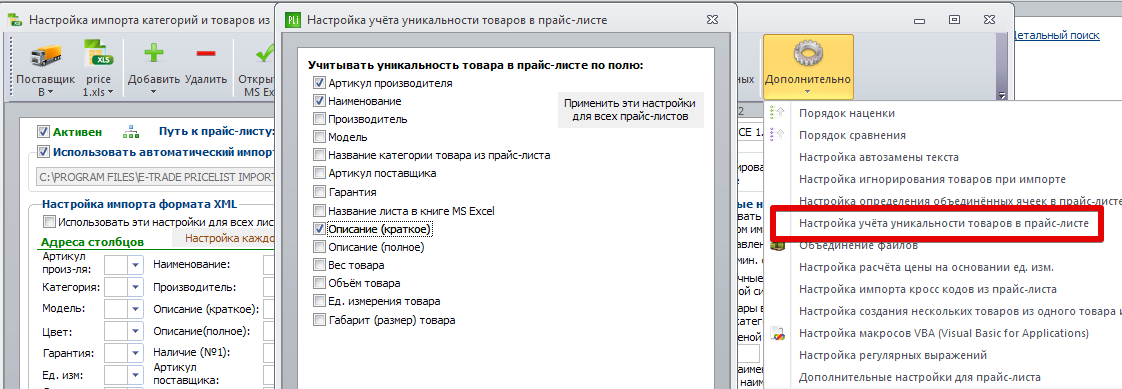Check Название листа в книге MS Excel

point(319,211)
